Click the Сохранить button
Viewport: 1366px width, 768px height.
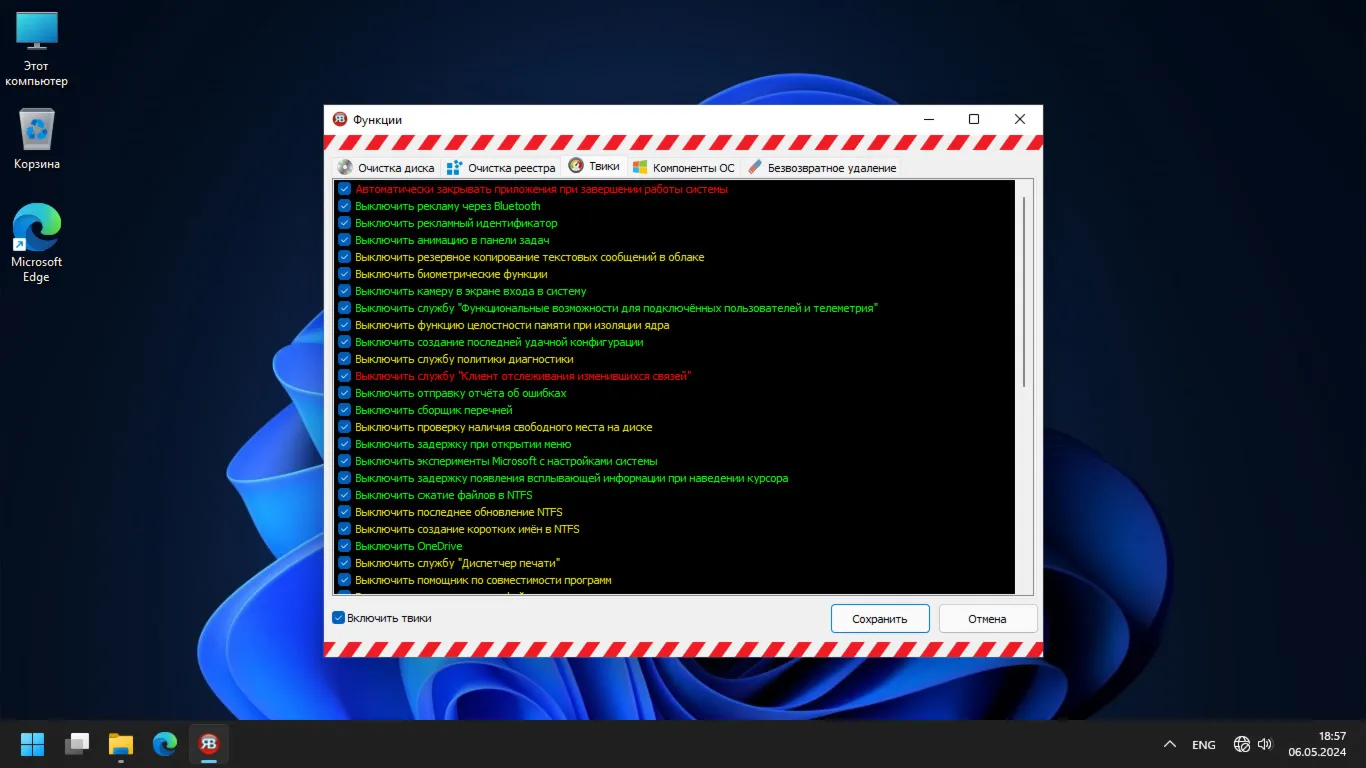click(880, 619)
